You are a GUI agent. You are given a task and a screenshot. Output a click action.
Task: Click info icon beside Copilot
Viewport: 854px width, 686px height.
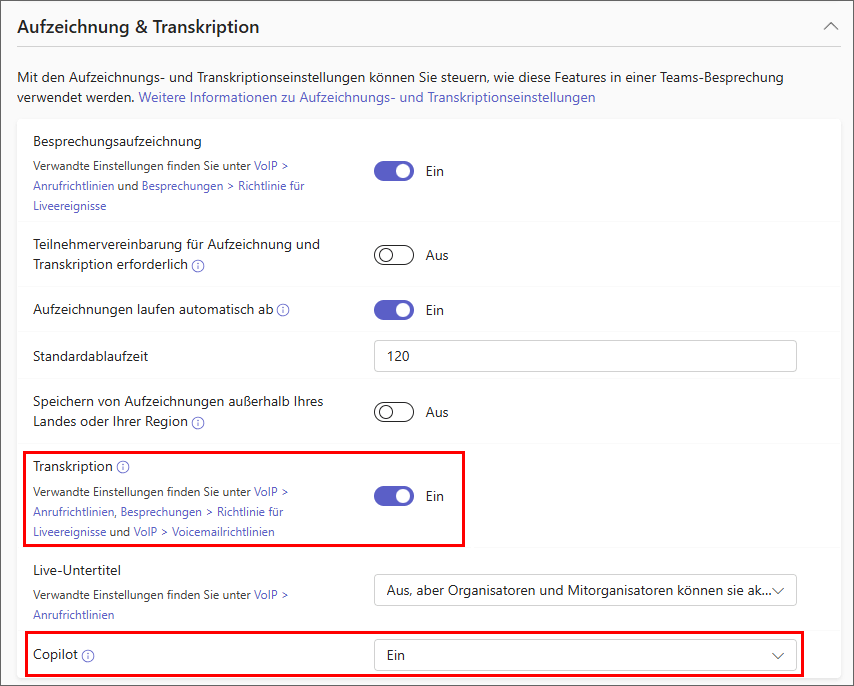coord(88,656)
